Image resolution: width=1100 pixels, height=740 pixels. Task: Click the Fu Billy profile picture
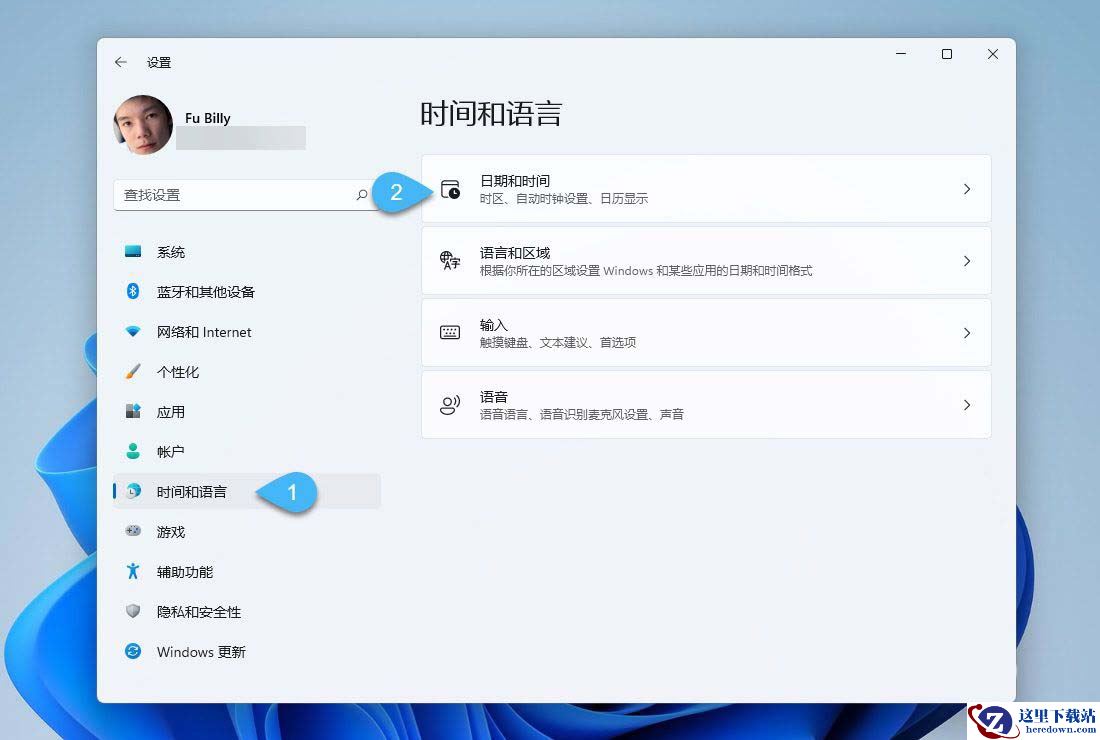[x=143, y=125]
